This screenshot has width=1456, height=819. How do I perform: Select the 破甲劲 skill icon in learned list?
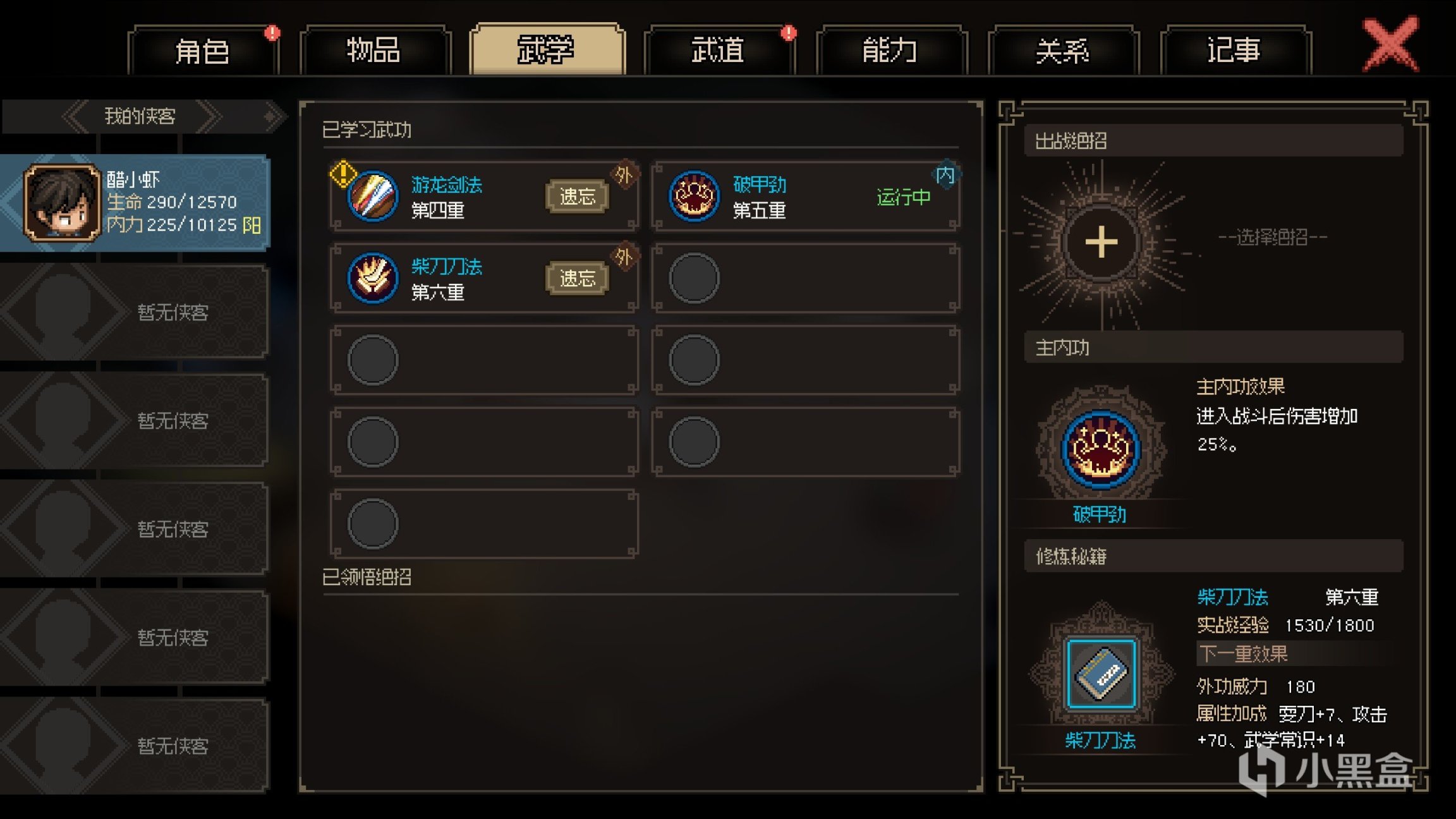[694, 197]
